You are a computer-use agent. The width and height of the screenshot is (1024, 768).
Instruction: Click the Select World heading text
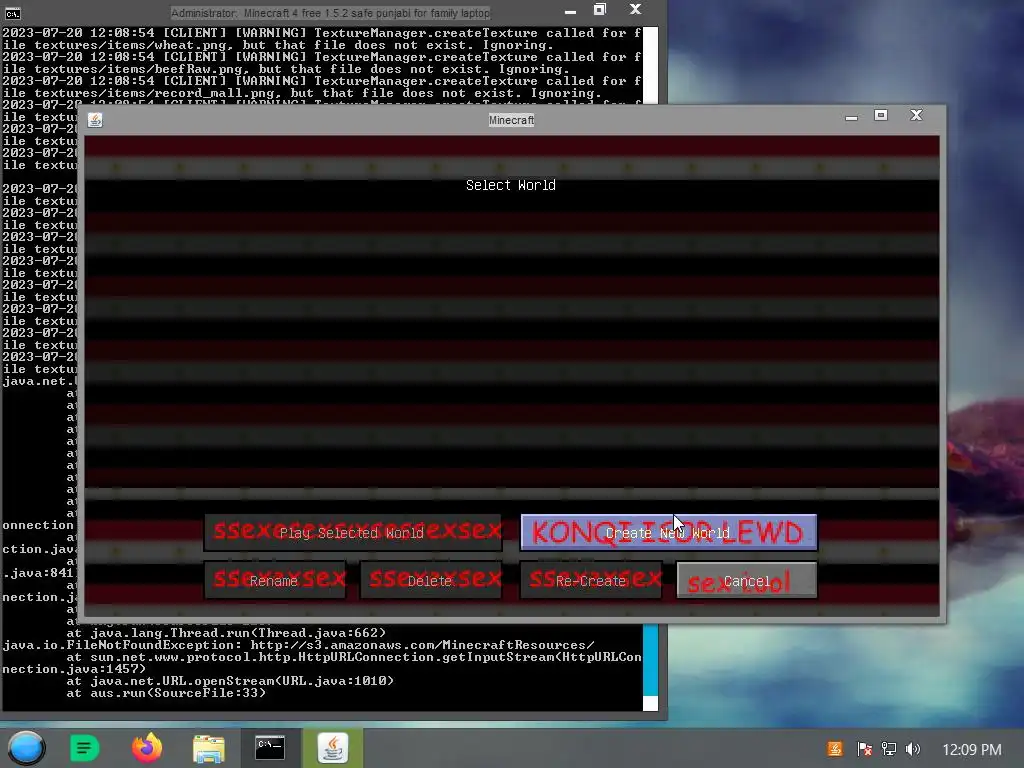point(511,185)
